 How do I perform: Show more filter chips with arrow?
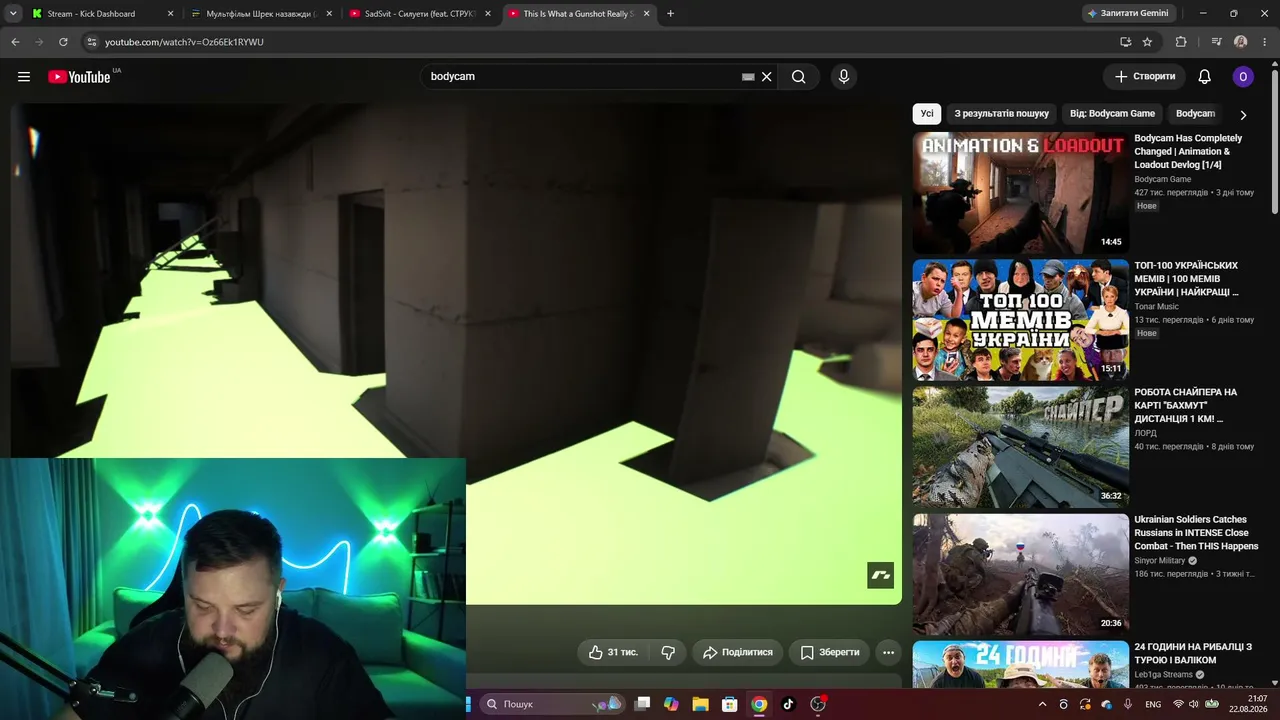(x=1243, y=115)
